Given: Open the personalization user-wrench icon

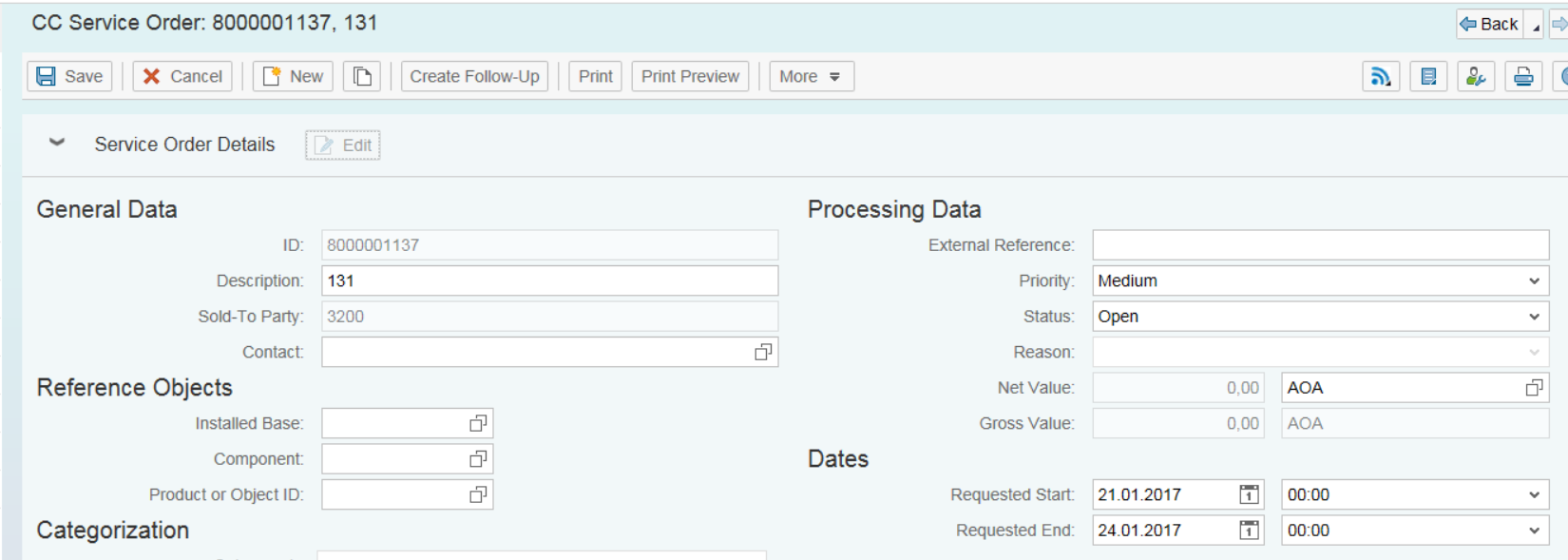Looking at the screenshot, I should (1476, 76).
